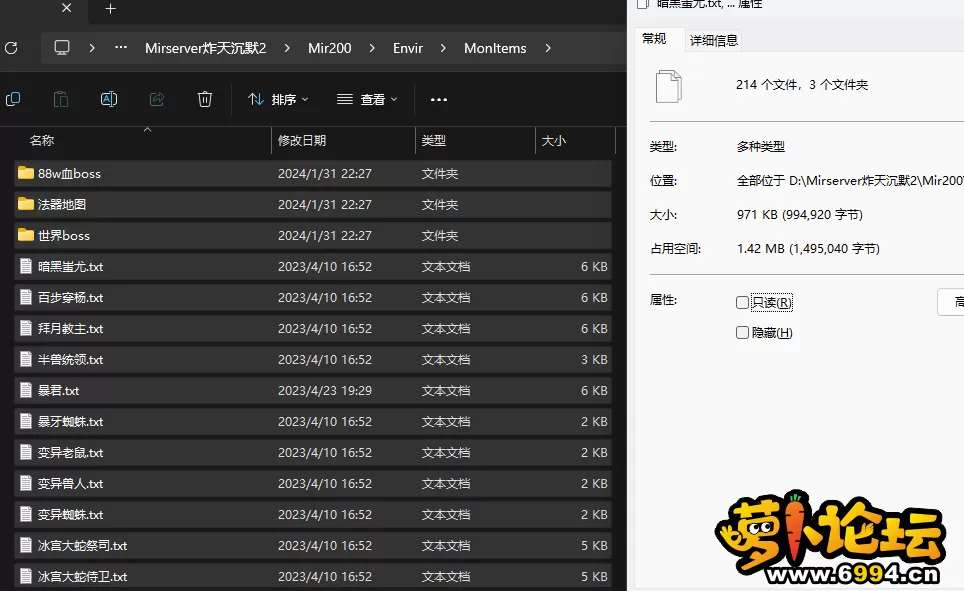Select file name 变异老鼠.txt

click(x=70, y=453)
